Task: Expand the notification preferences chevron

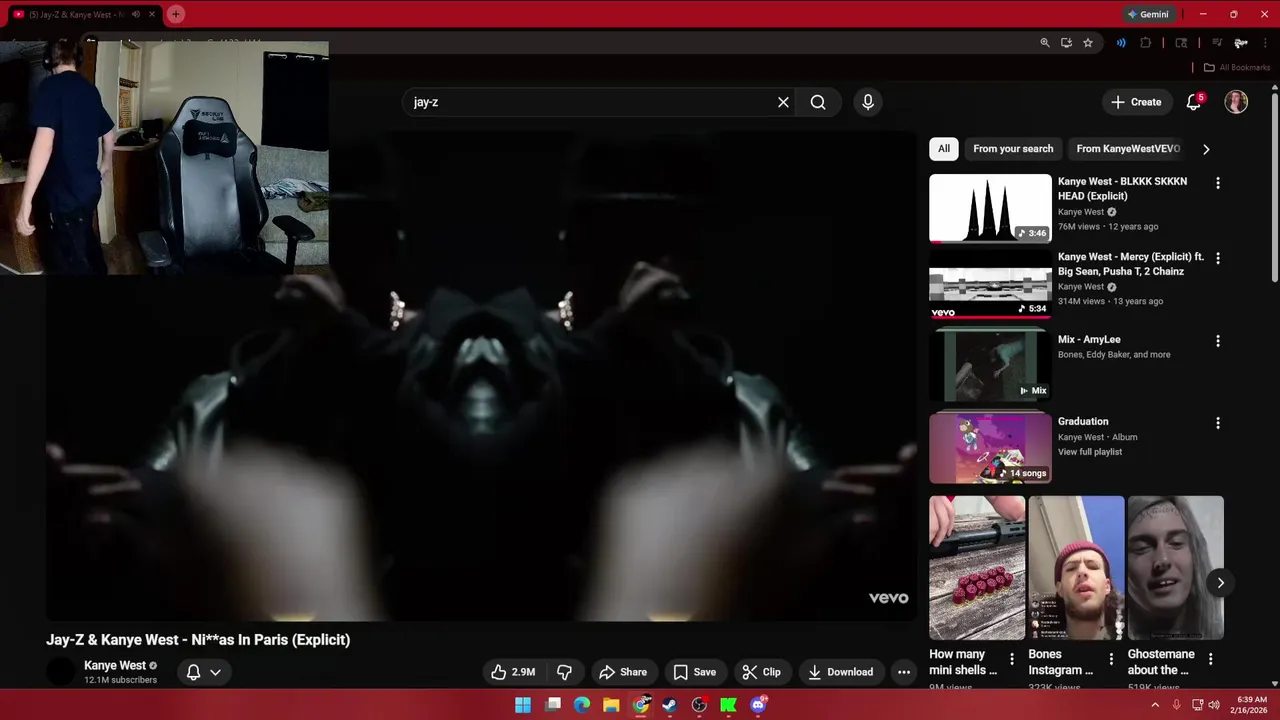Action: click(215, 672)
